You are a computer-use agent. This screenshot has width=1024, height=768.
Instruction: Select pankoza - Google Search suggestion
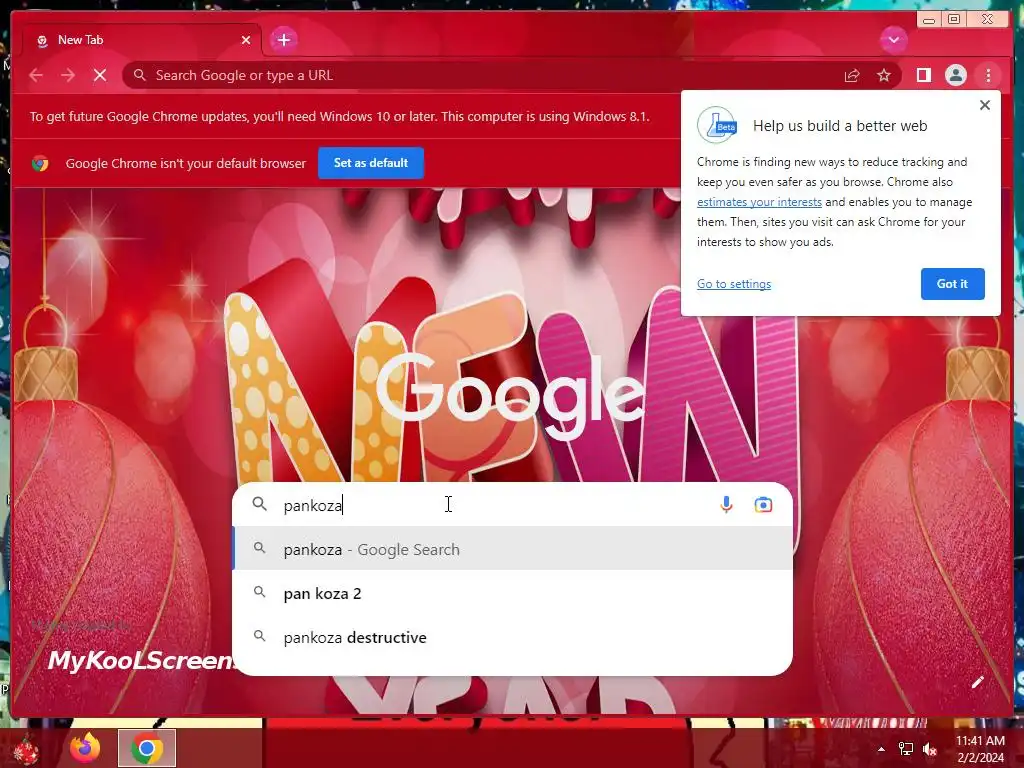[512, 549]
